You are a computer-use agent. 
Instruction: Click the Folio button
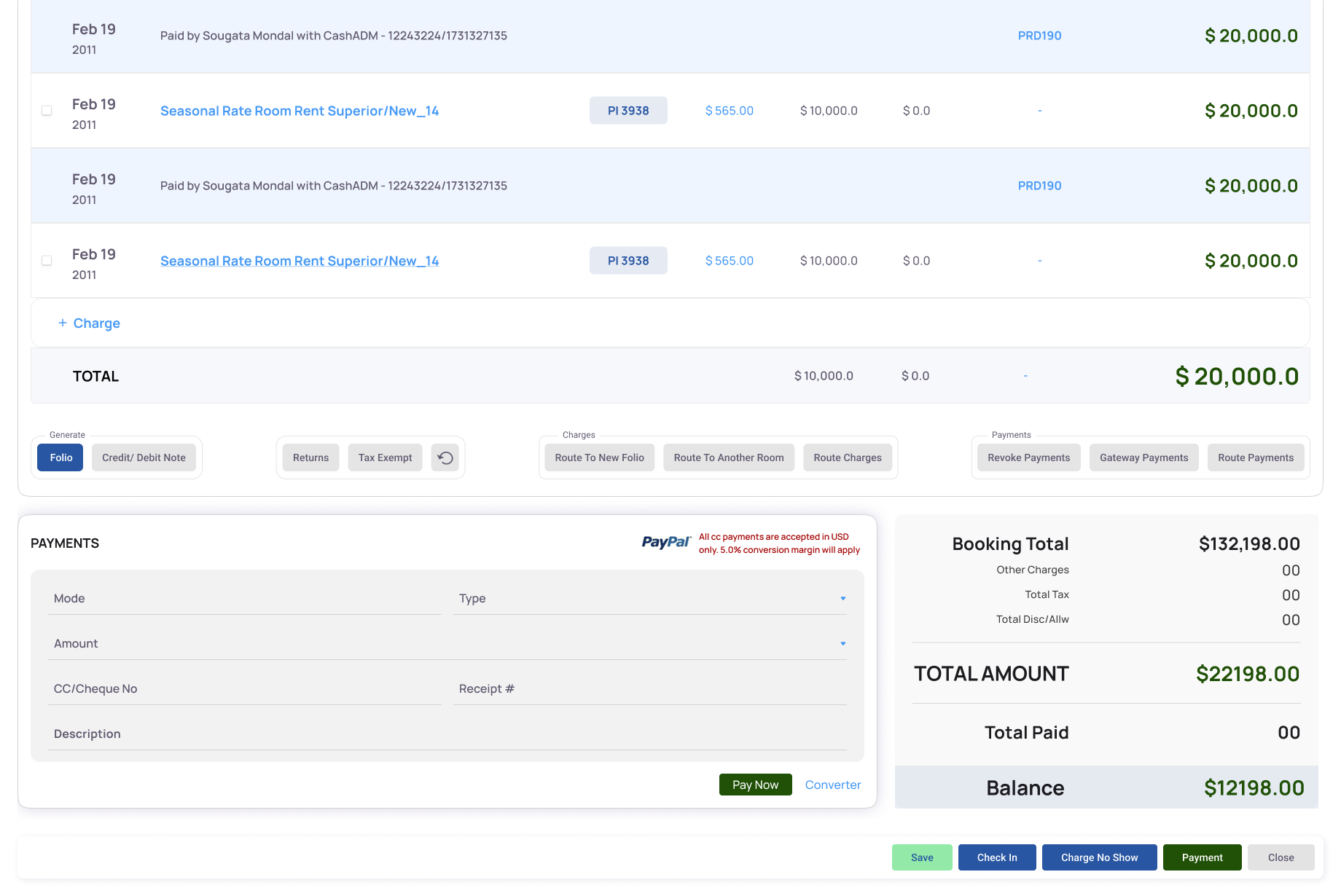click(x=61, y=457)
